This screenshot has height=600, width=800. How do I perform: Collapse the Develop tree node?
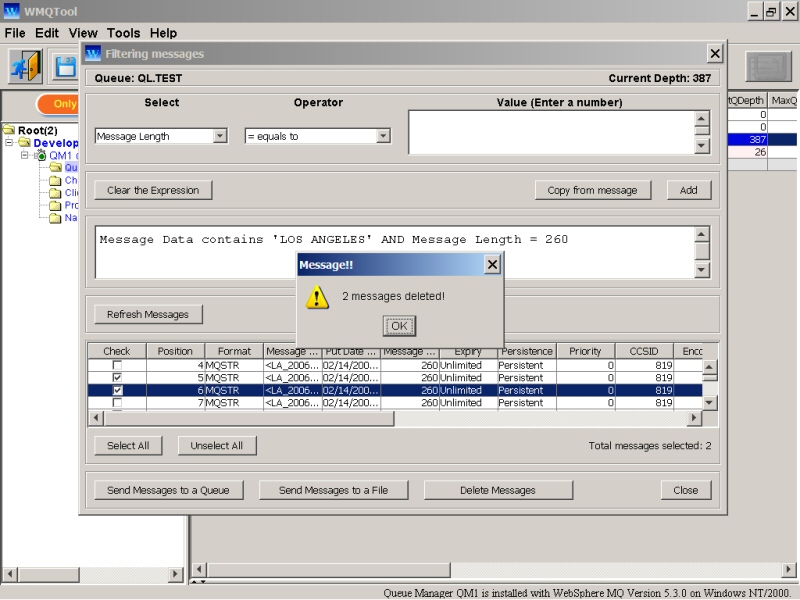[9, 142]
